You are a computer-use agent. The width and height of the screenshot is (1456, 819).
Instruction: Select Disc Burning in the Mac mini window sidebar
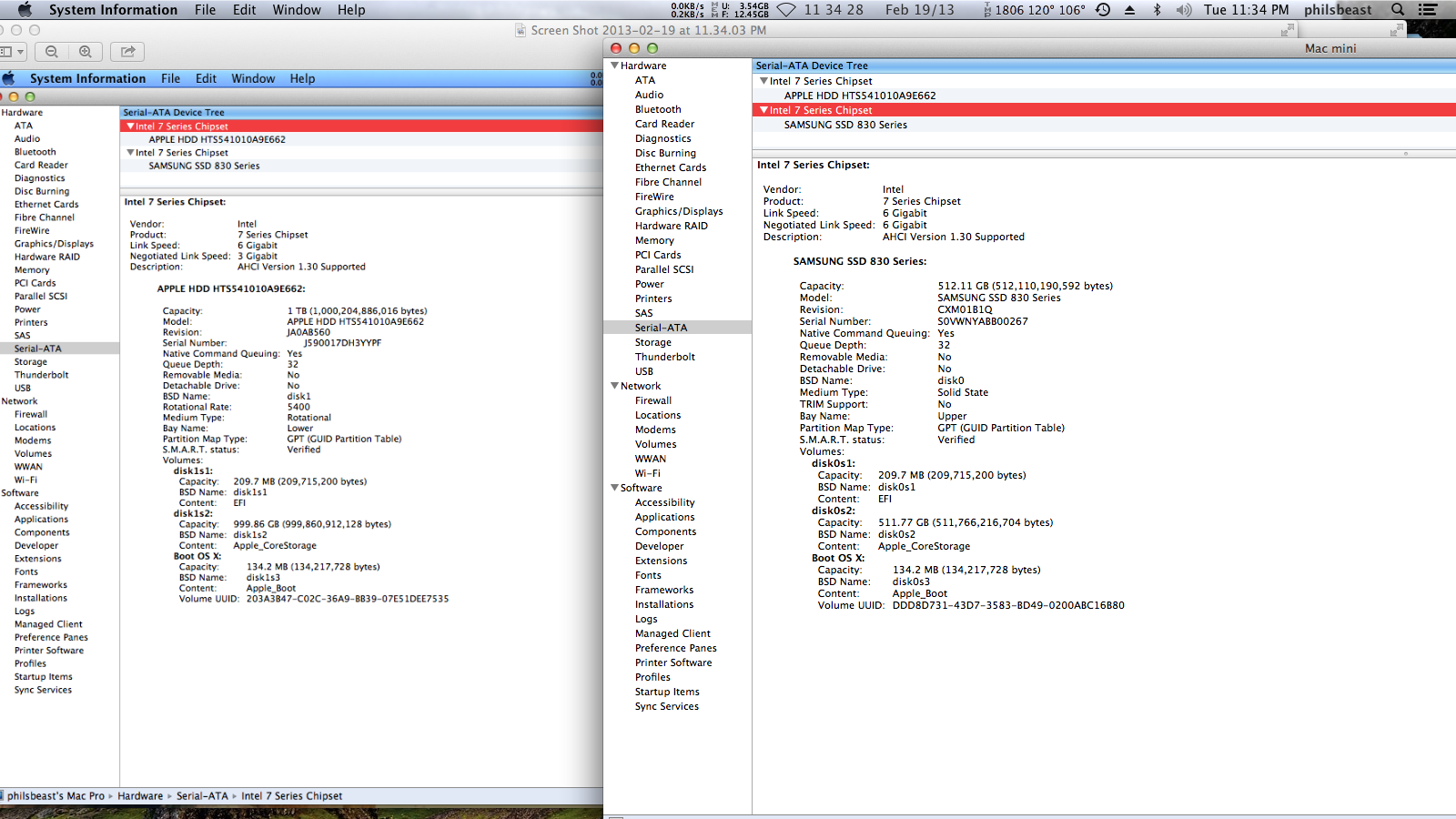pos(665,153)
